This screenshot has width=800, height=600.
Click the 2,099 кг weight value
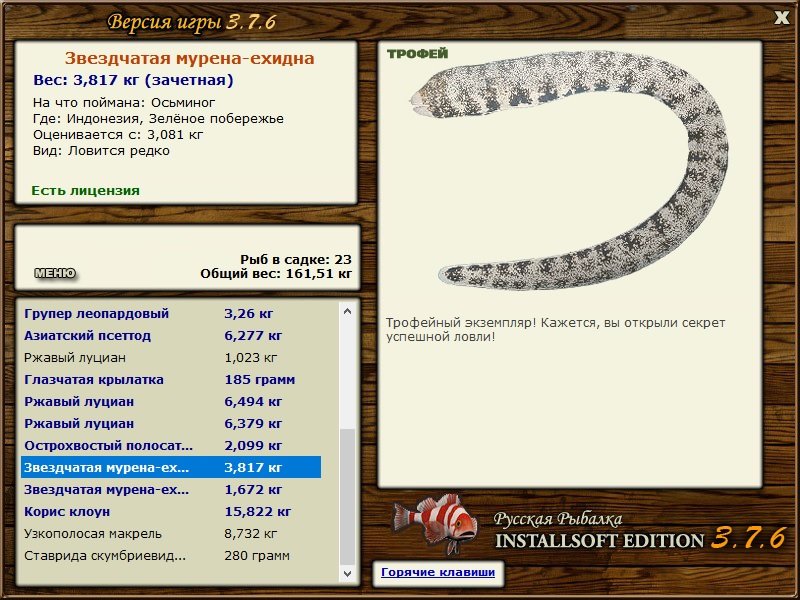pyautogui.click(x=253, y=445)
